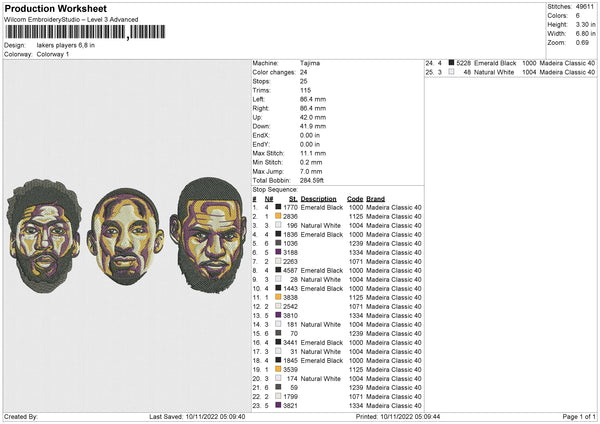600x424 pixels.
Task: Choose the white swatch beside stitch count 196
Action: [278, 225]
